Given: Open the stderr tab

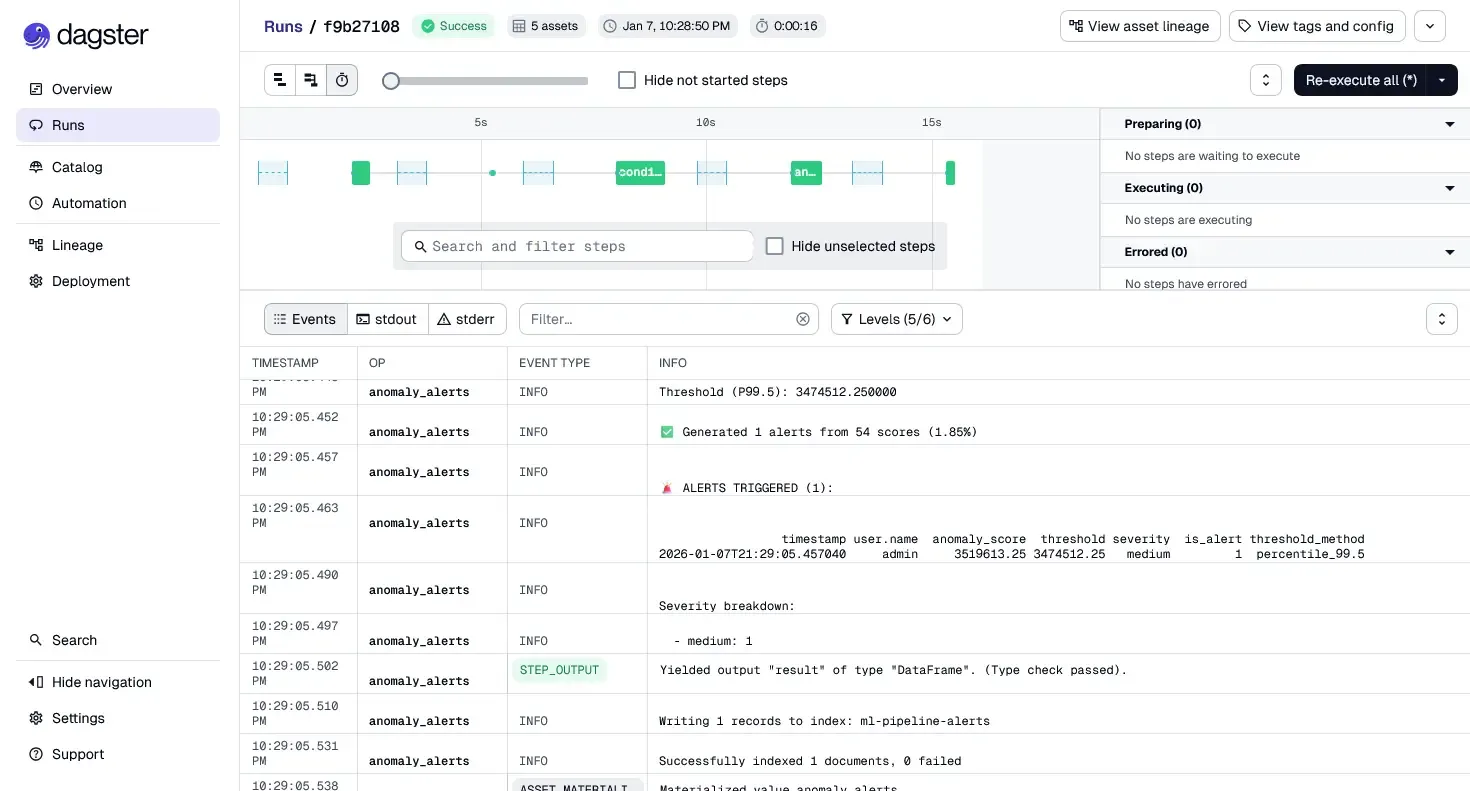Looking at the screenshot, I should click(467, 319).
